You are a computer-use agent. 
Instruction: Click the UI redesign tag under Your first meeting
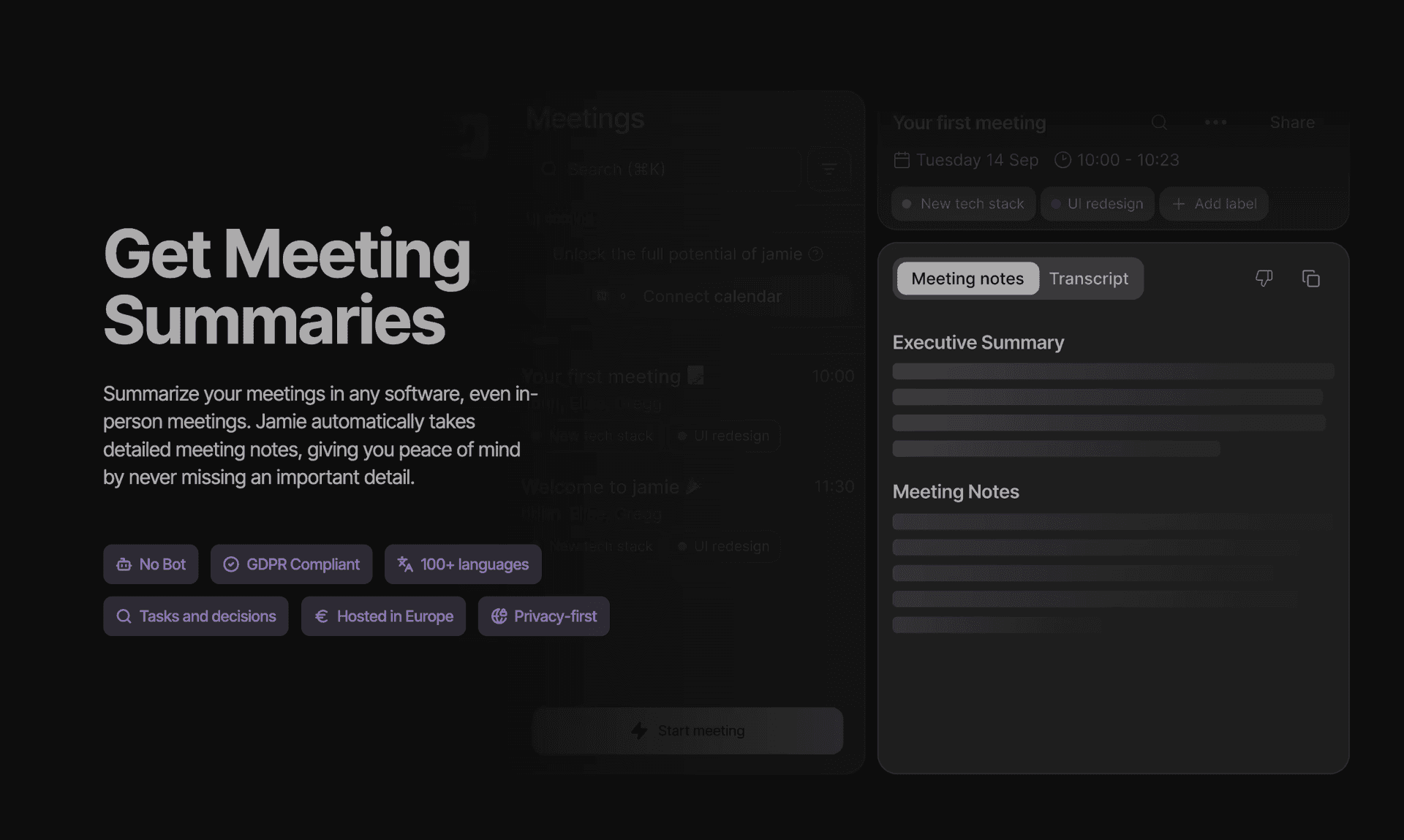(x=724, y=436)
